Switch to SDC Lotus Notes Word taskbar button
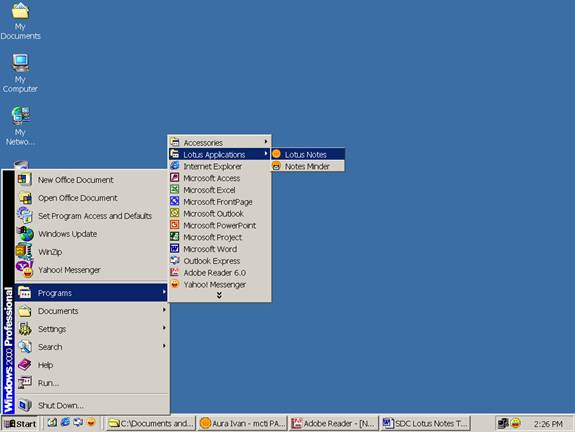Screen dimensions: 575x432 click(x=425, y=424)
